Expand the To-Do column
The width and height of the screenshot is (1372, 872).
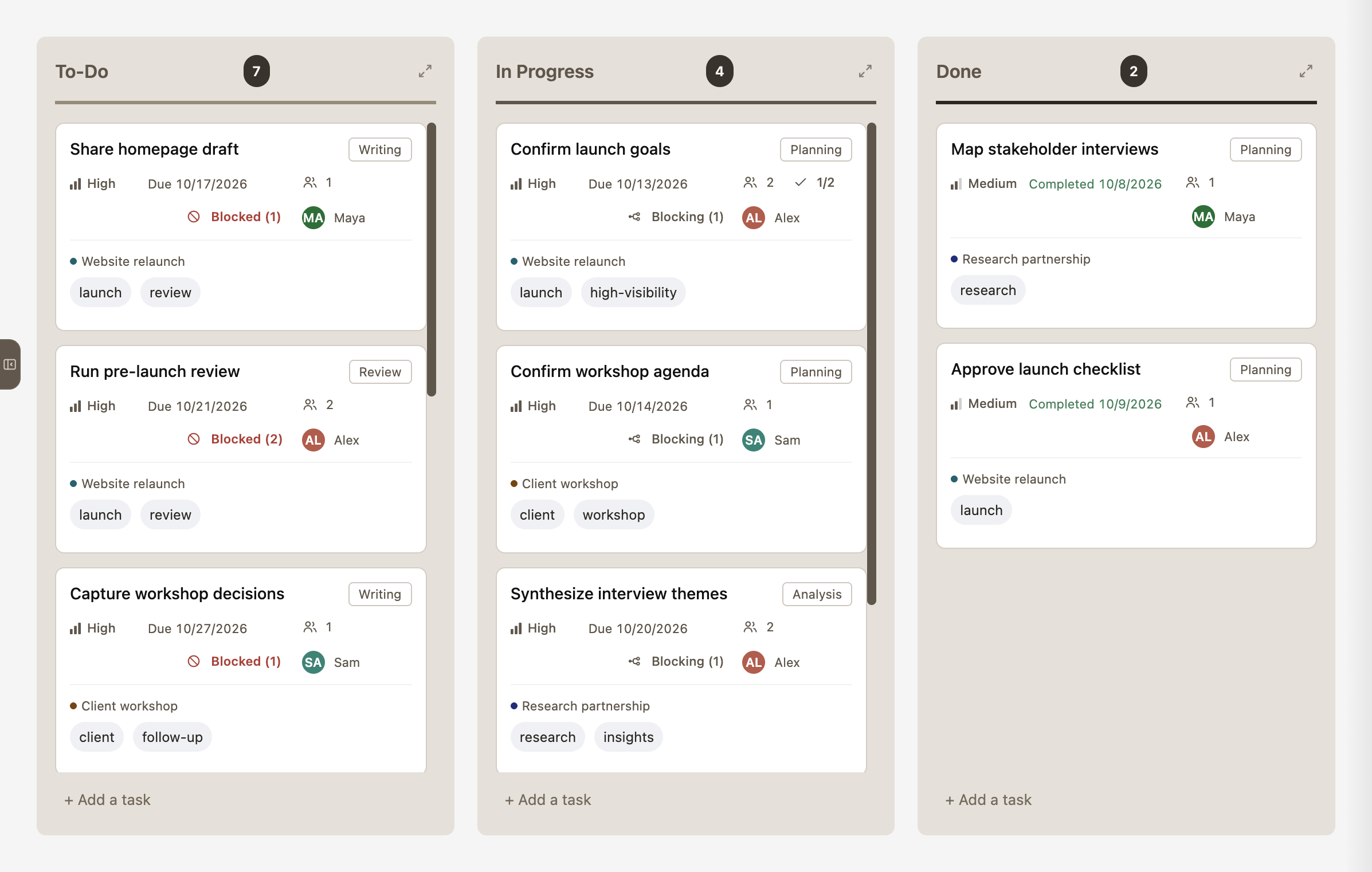pos(425,71)
